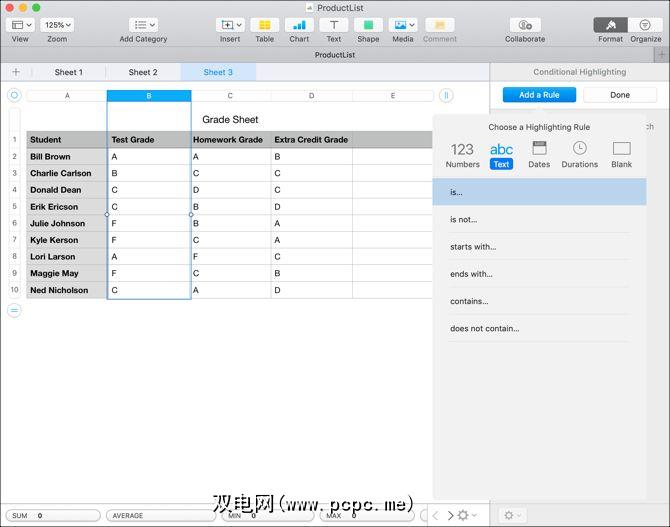The height and width of the screenshot is (527, 670).
Task: Click the Chart toolbar icon
Action: 299,25
